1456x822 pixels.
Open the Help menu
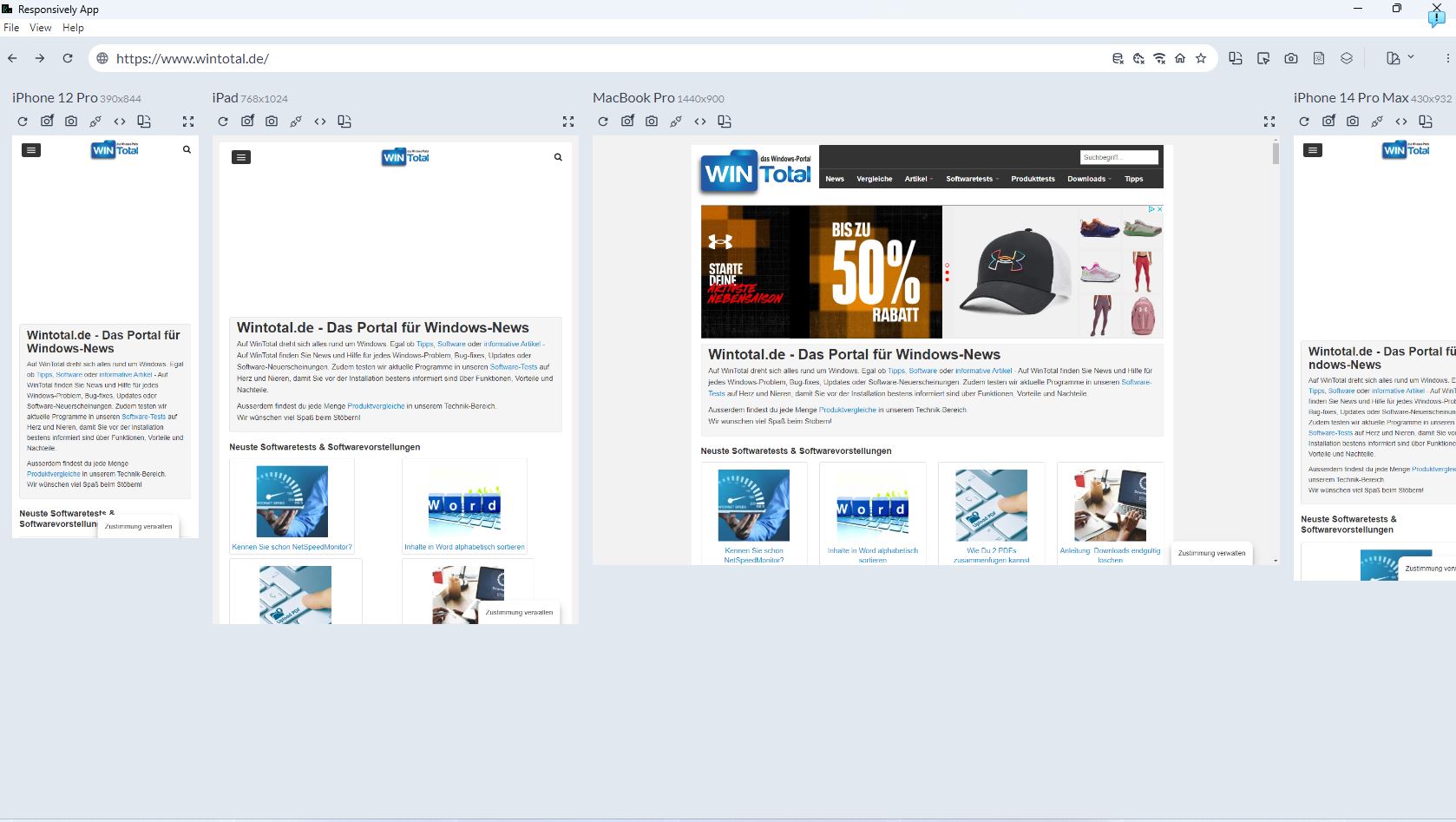73,28
